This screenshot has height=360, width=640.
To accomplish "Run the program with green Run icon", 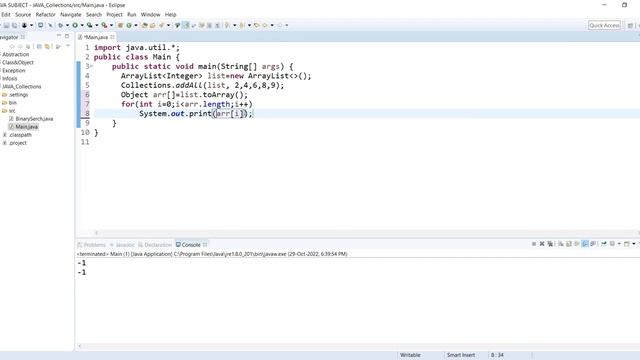I will [x=75, y=25].
